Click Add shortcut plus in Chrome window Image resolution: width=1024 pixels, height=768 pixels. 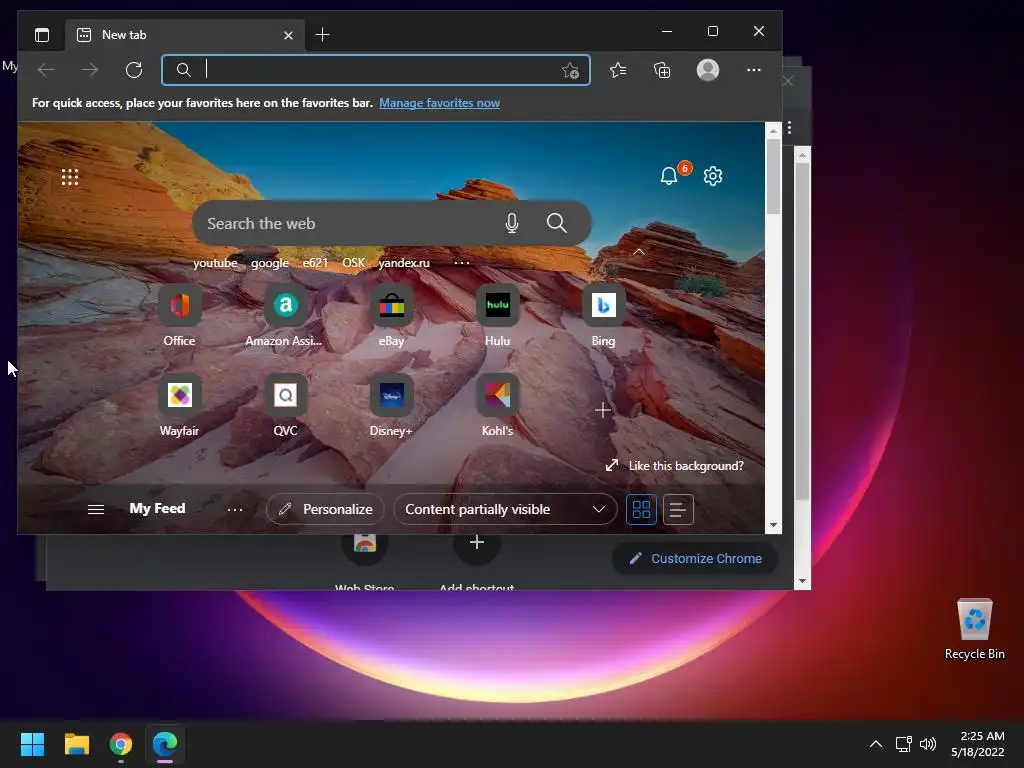(477, 542)
